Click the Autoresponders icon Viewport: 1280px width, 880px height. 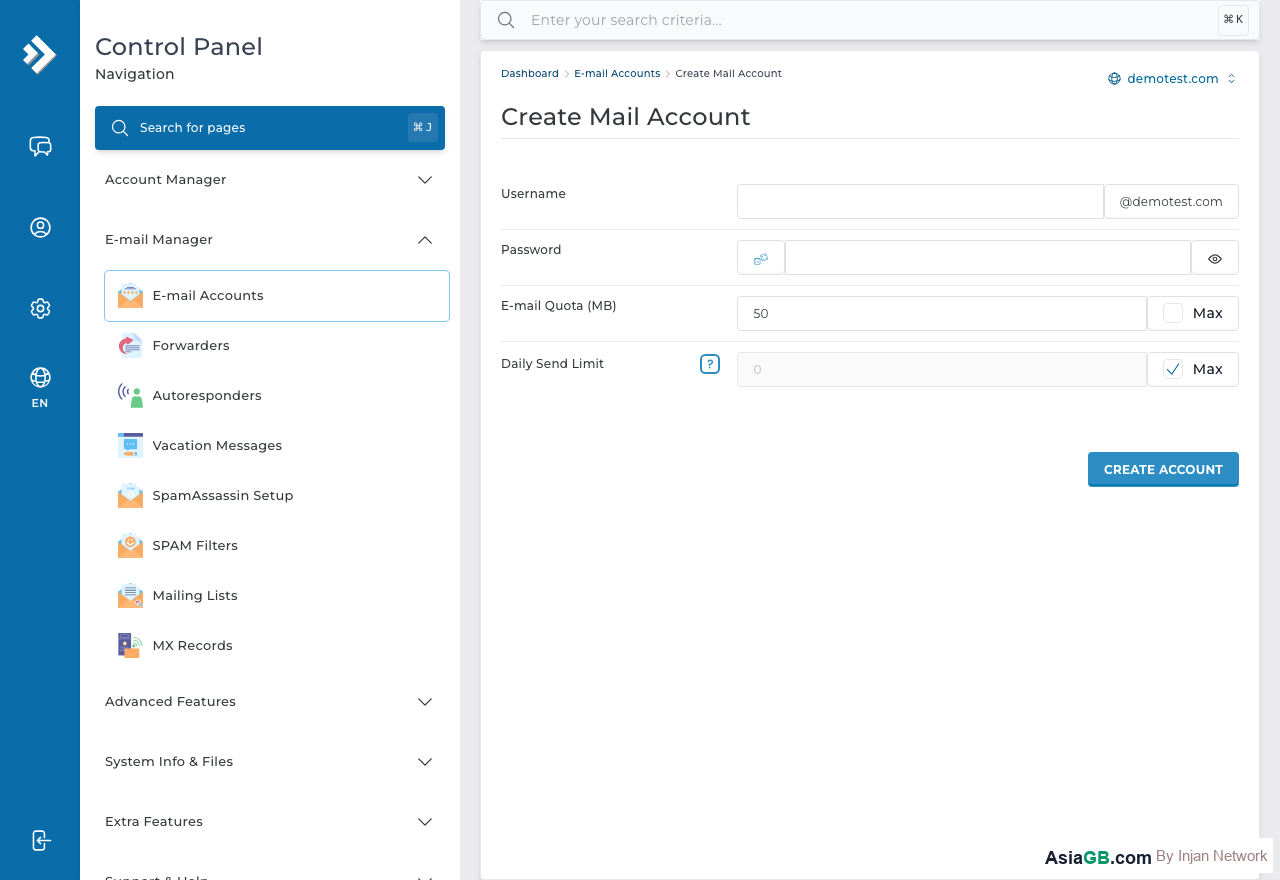click(130, 396)
